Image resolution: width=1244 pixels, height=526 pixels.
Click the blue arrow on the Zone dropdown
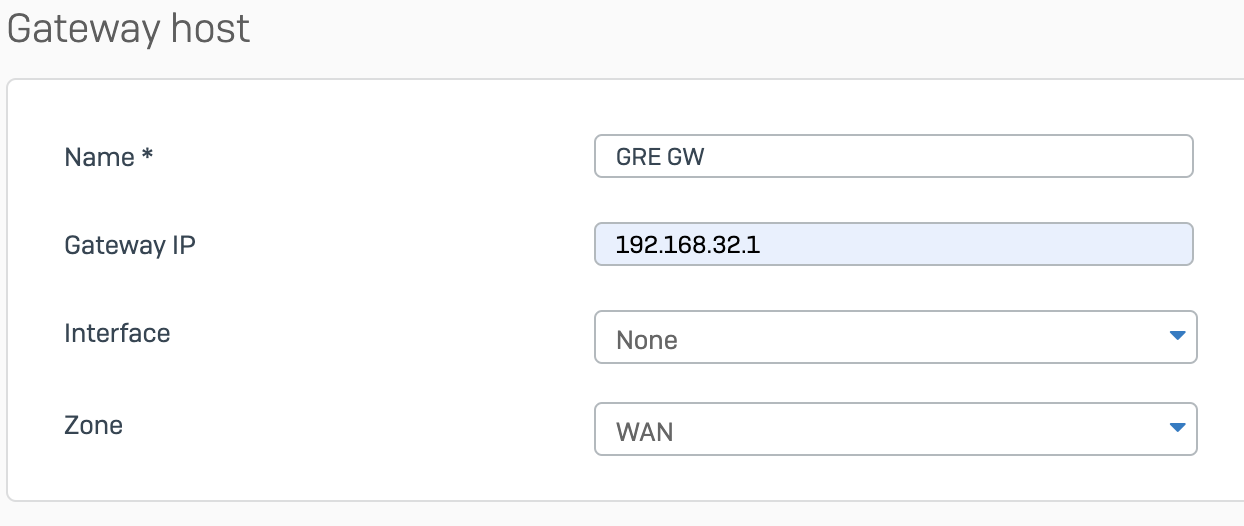[x=1177, y=428]
